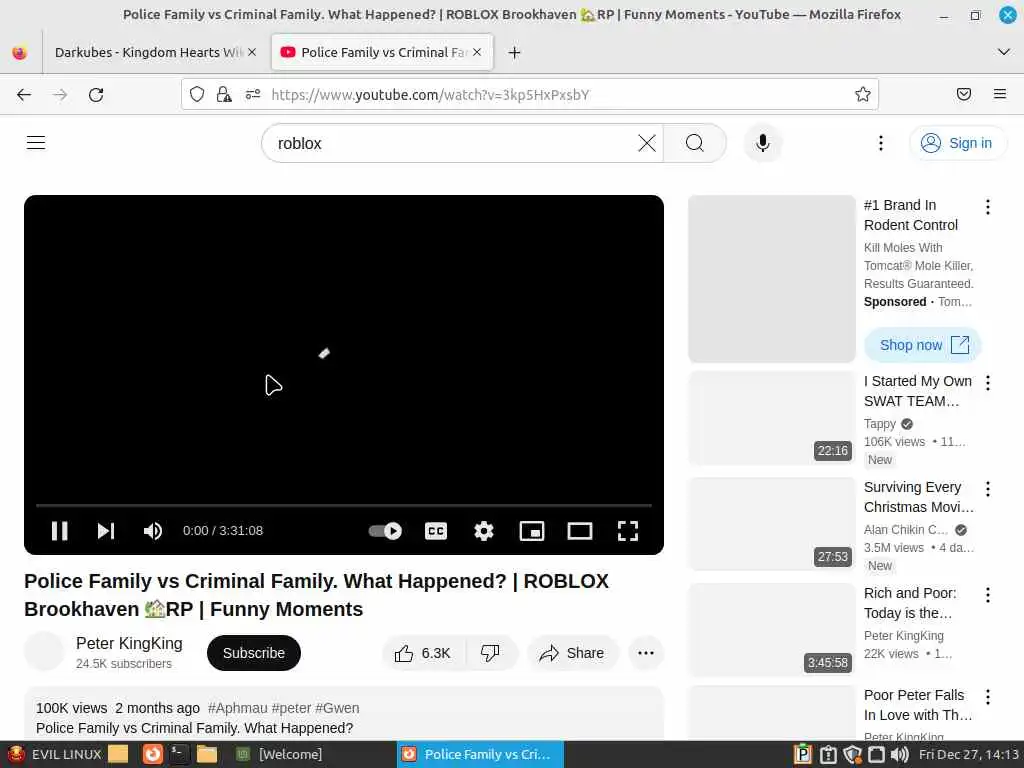Viewport: 1024px width, 768px height.
Task: Open the YouTube guide hamburger menu
Action: (x=36, y=142)
